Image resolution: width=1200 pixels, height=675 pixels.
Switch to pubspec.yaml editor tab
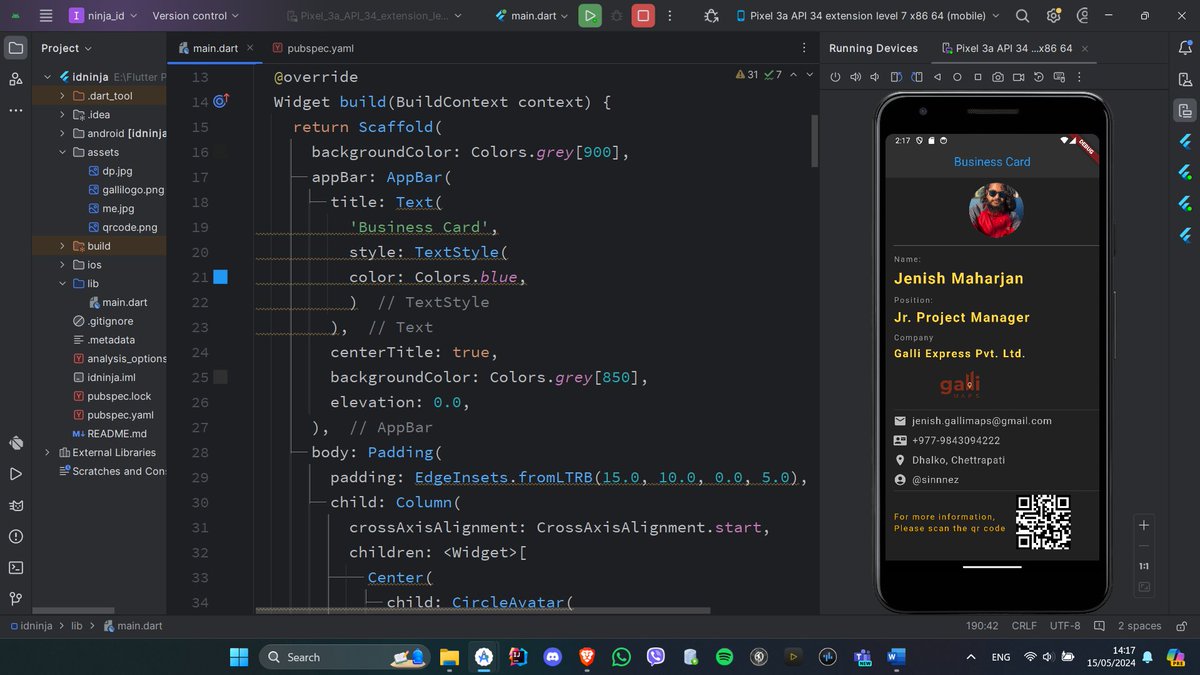(312, 48)
